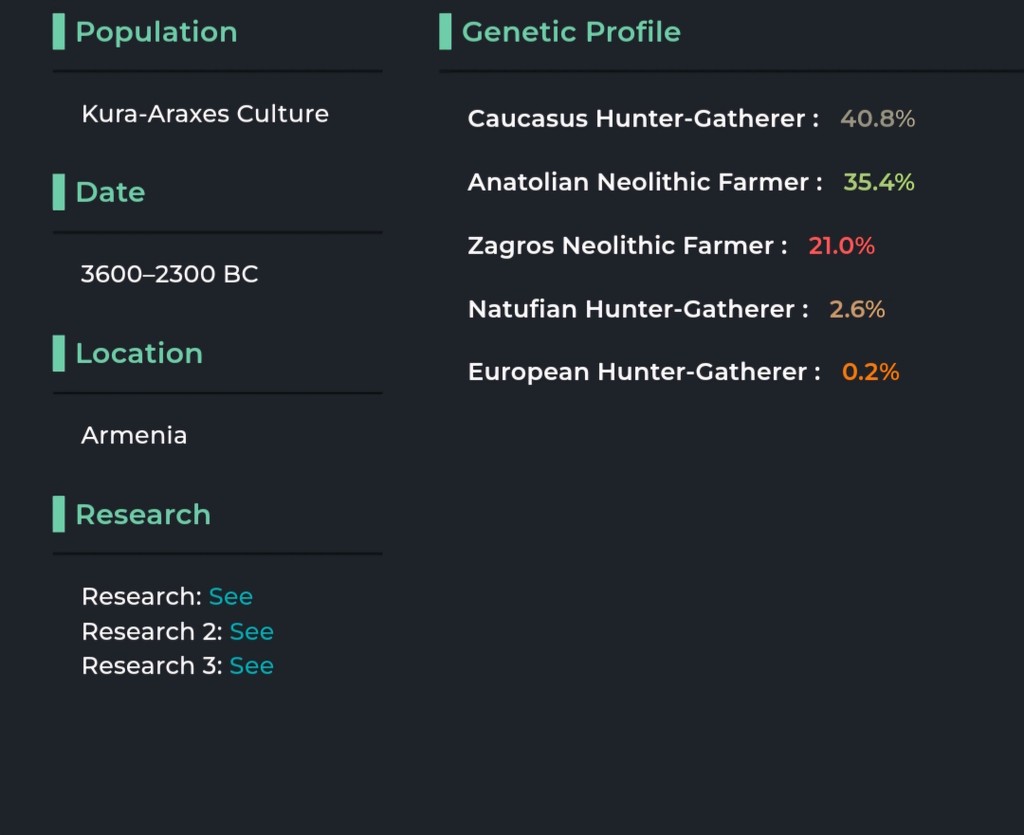Click the red 21.0% value
The image size is (1024, 835).
841,245
